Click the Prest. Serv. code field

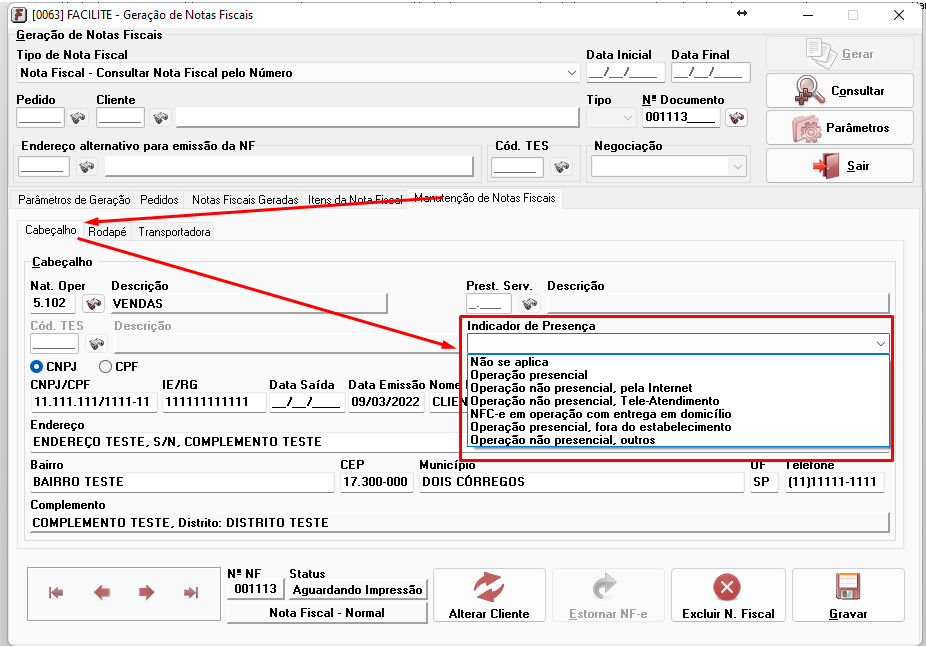(488, 304)
